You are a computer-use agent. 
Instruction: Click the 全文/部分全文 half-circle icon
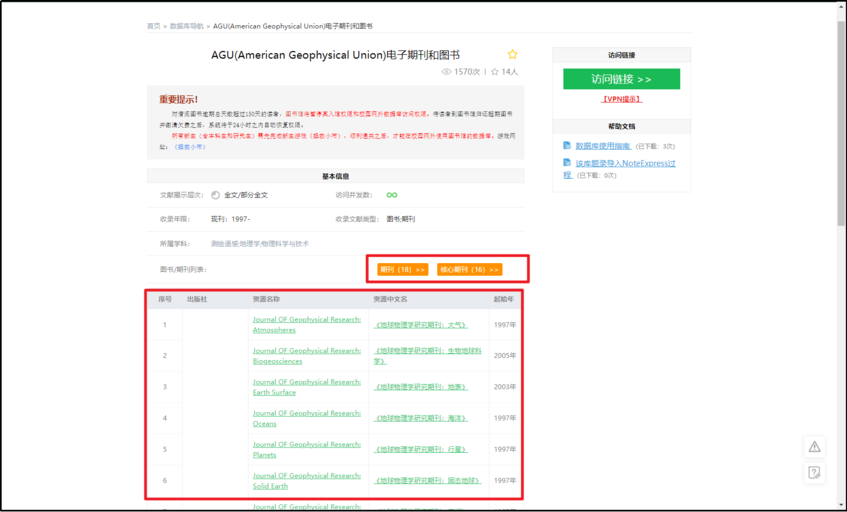click(215, 195)
